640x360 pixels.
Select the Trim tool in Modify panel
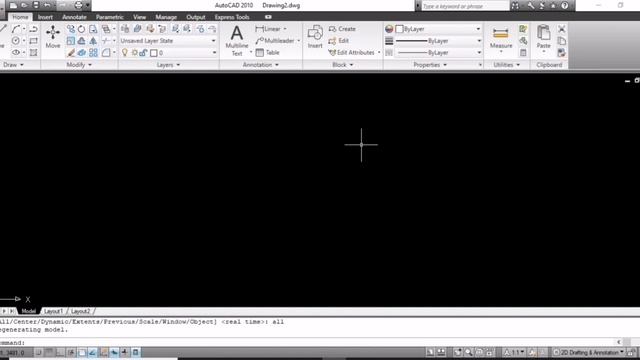click(106, 41)
